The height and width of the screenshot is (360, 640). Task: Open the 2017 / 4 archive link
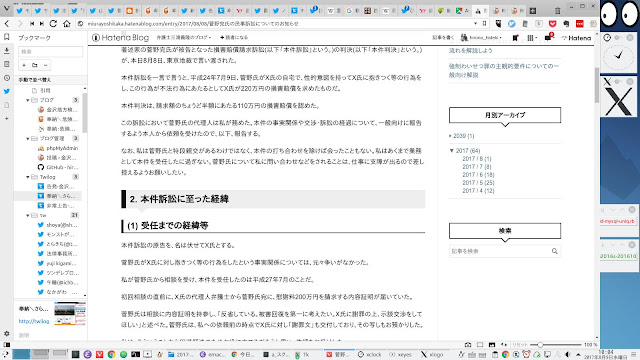(478, 191)
